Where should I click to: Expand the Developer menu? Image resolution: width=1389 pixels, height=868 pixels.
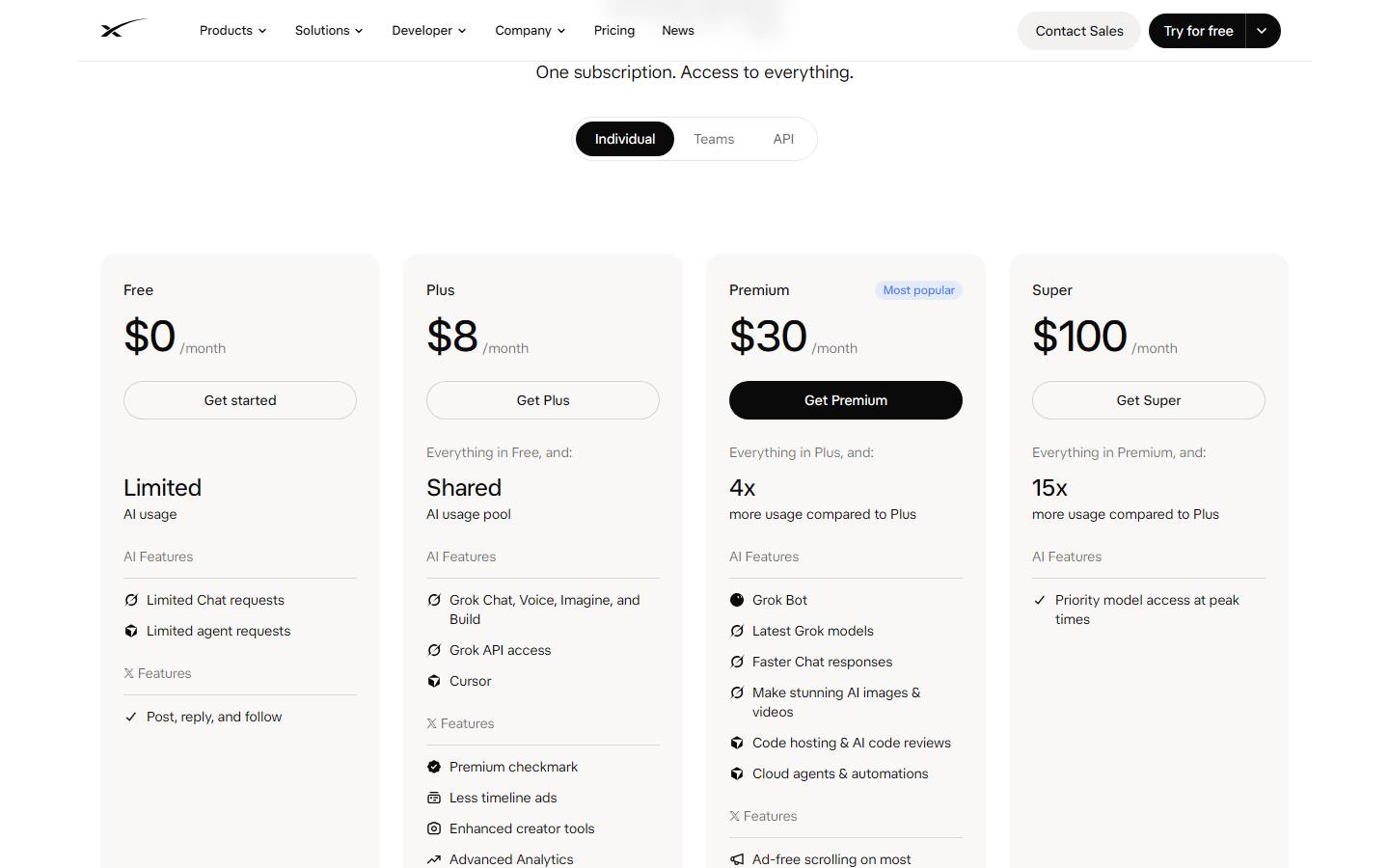[429, 31]
